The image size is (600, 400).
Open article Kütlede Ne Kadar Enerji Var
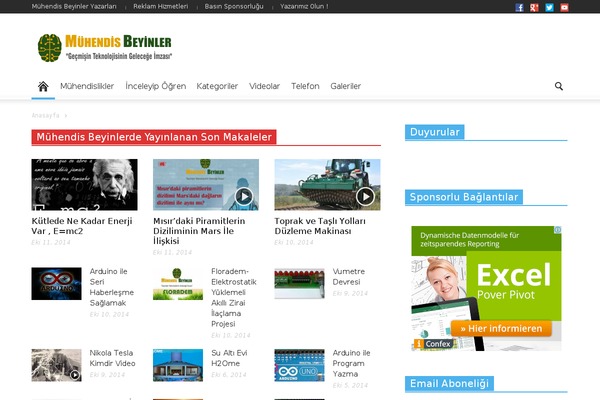(82, 226)
